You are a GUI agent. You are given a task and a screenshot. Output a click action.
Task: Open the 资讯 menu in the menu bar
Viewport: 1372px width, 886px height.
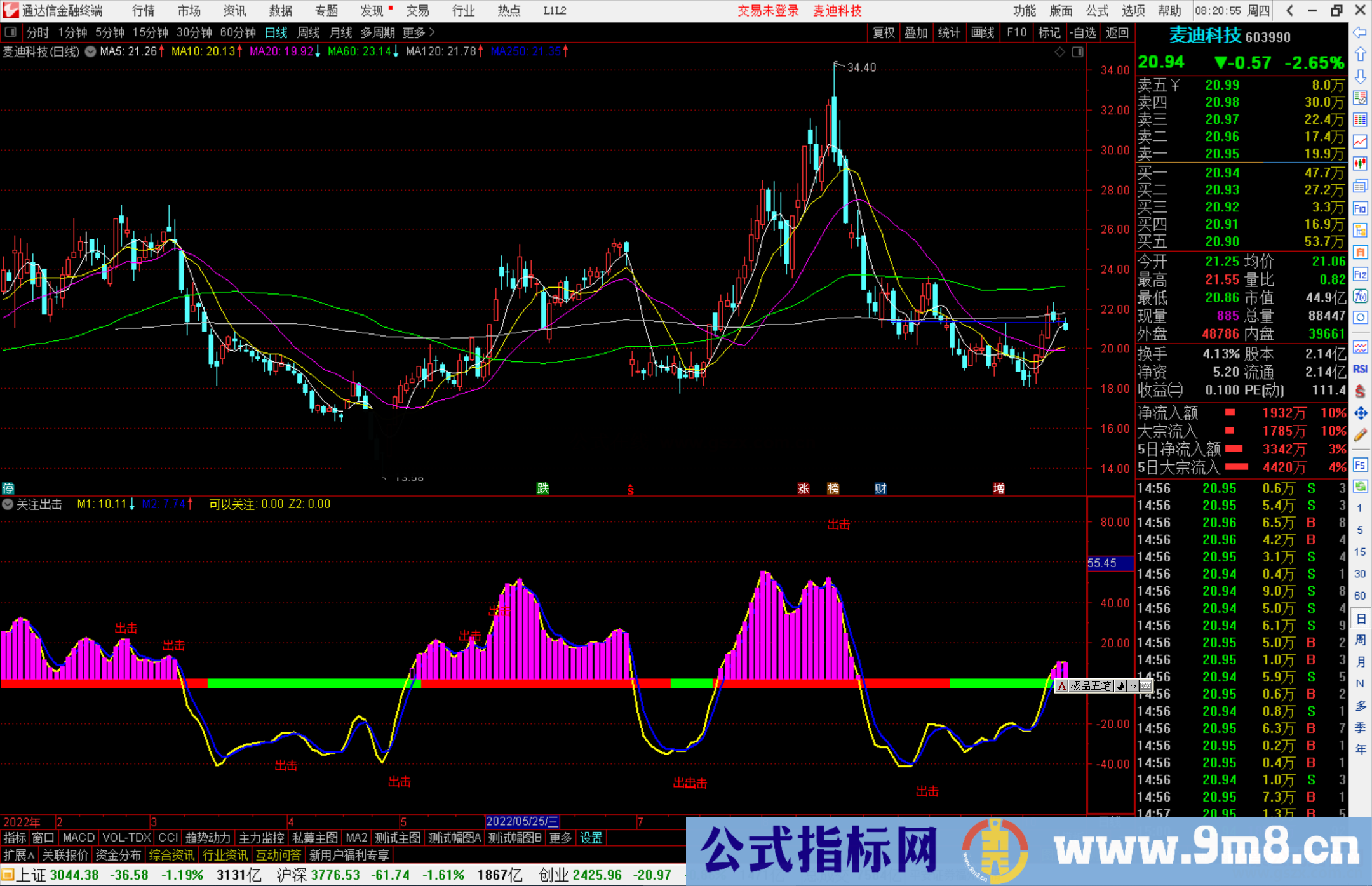click(234, 11)
